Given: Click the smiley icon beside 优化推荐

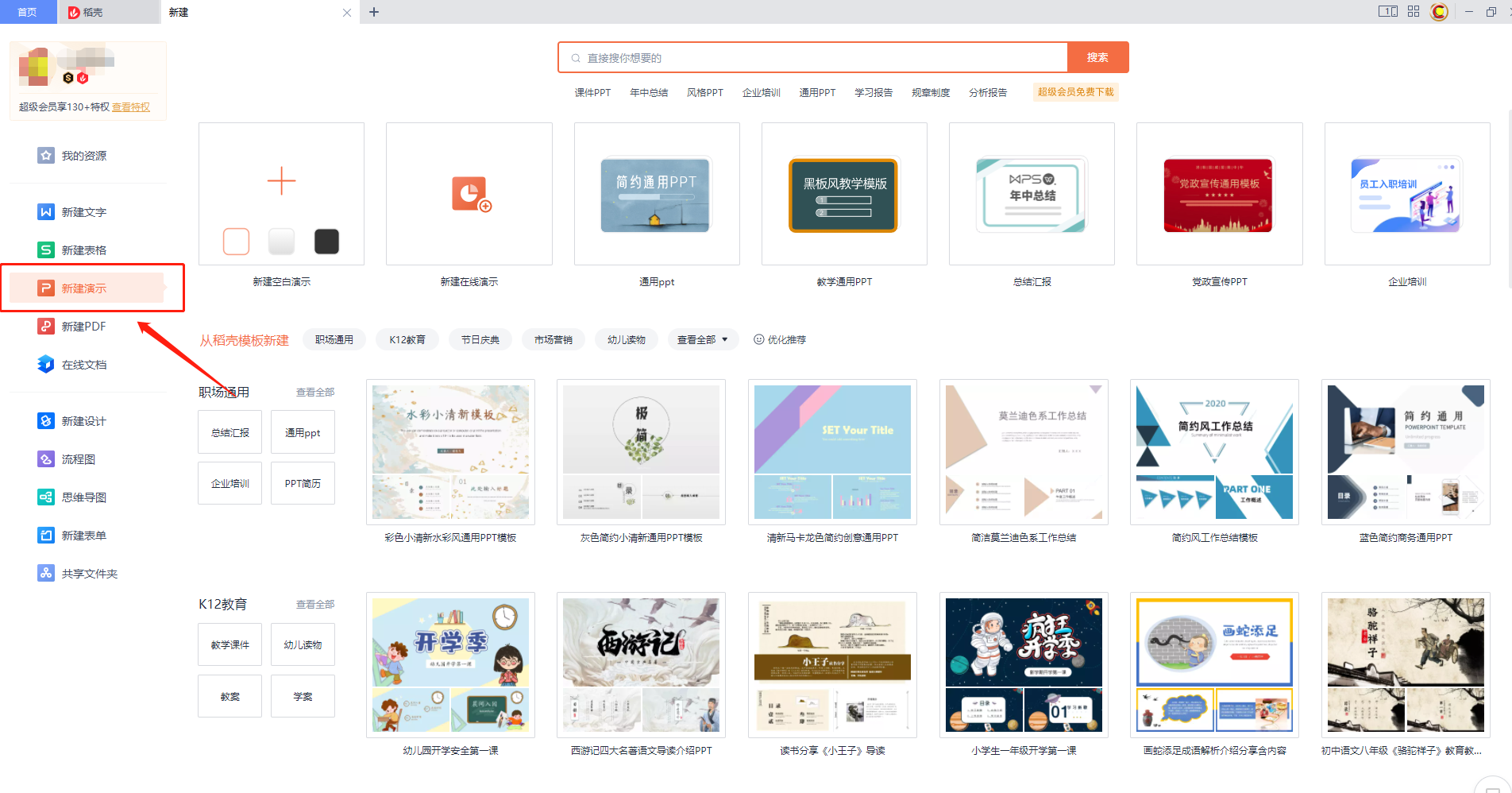Looking at the screenshot, I should tap(758, 339).
